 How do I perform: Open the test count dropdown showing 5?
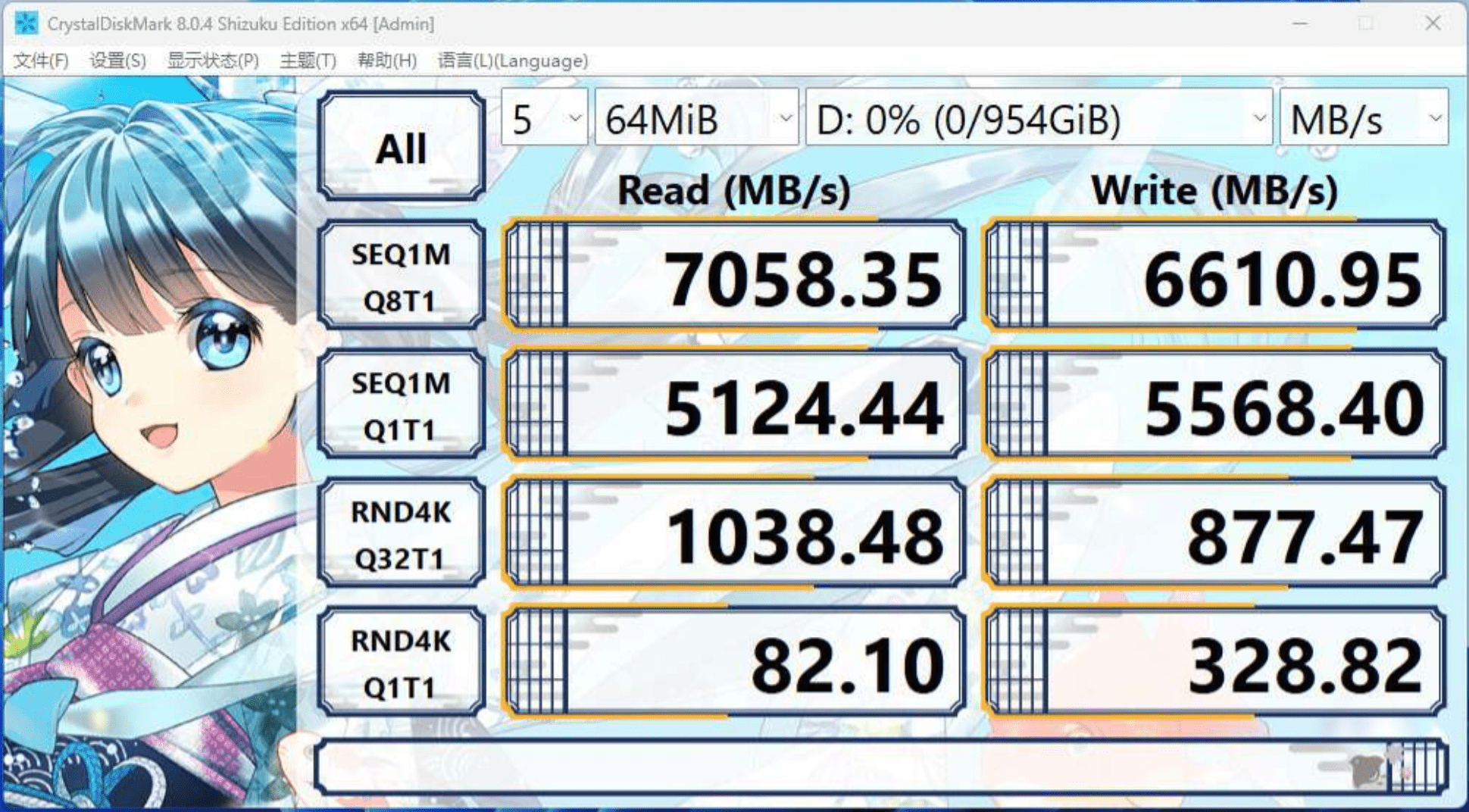[x=544, y=118]
